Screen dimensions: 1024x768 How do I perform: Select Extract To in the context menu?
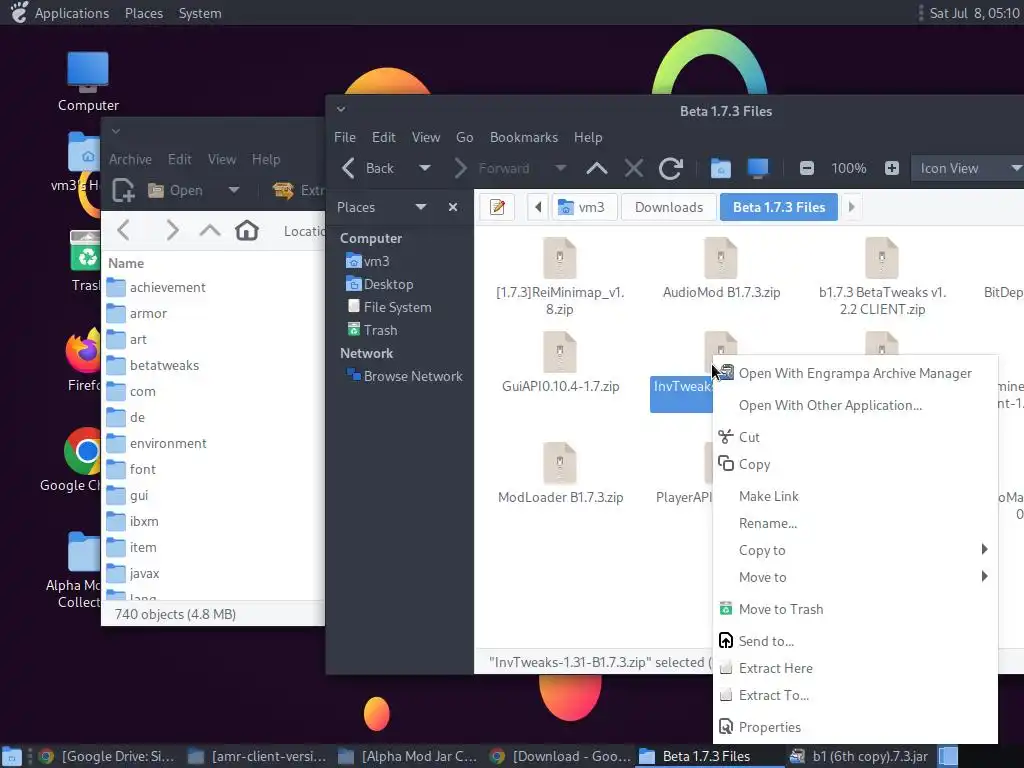point(855,696)
